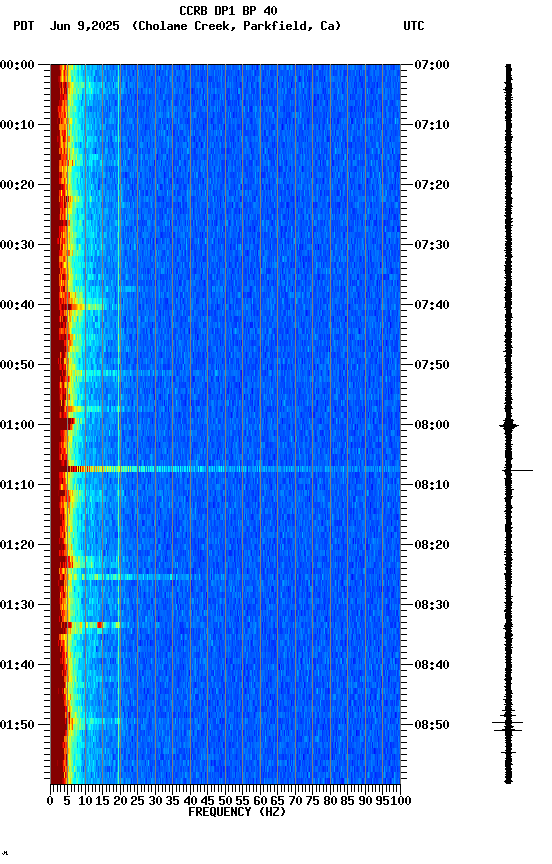The height and width of the screenshot is (864, 552).
Task: Click the location text Cholame Creek, Parkfield, Ca
Action: pos(236,26)
